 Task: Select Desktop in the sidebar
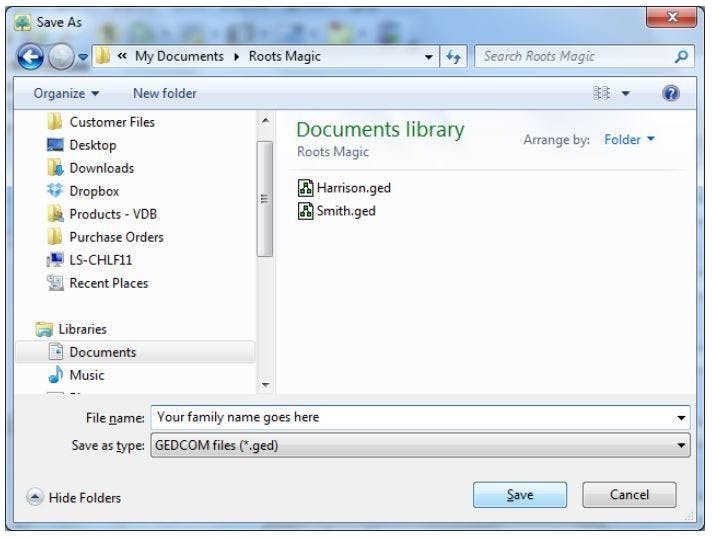(x=93, y=145)
